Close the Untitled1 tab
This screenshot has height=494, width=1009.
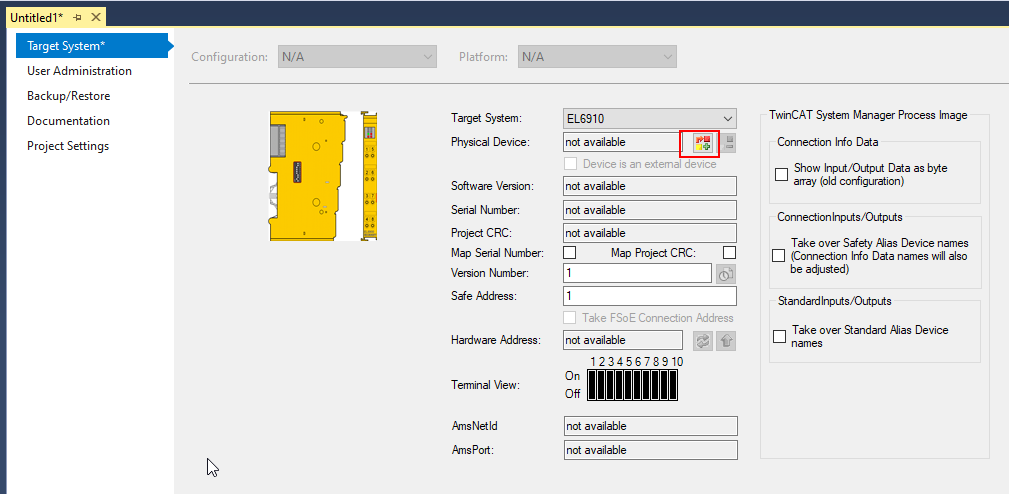(95, 17)
